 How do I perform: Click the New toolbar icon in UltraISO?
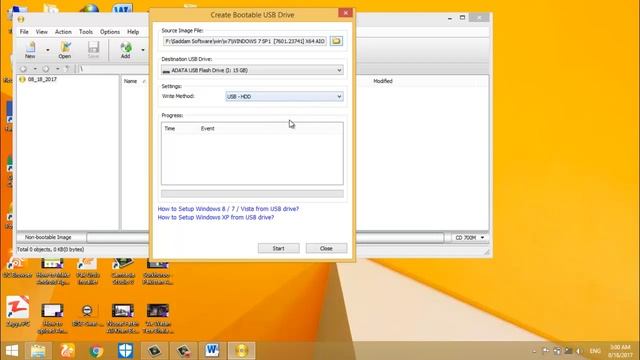pos(30,50)
